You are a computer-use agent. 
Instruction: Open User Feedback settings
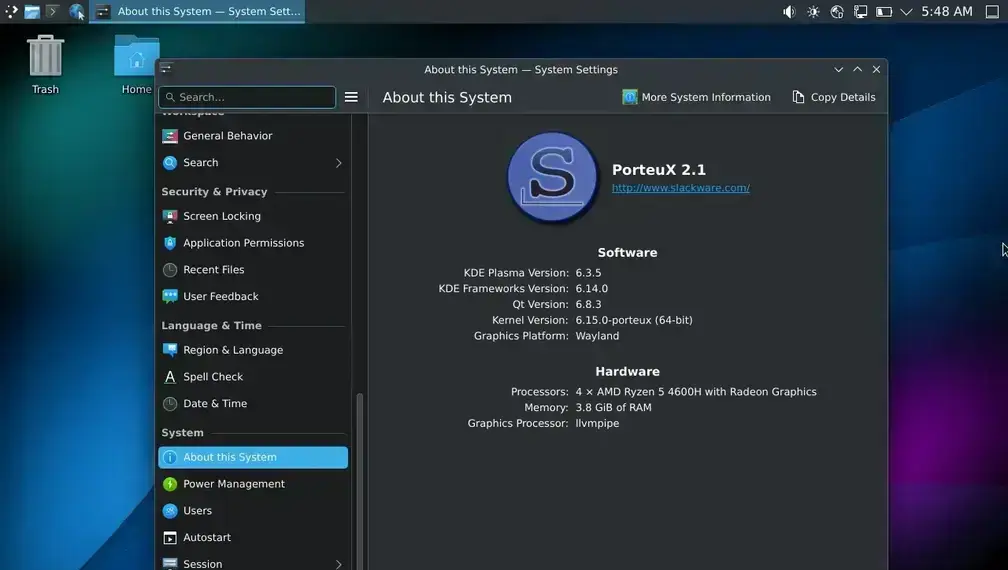[x=253, y=296]
